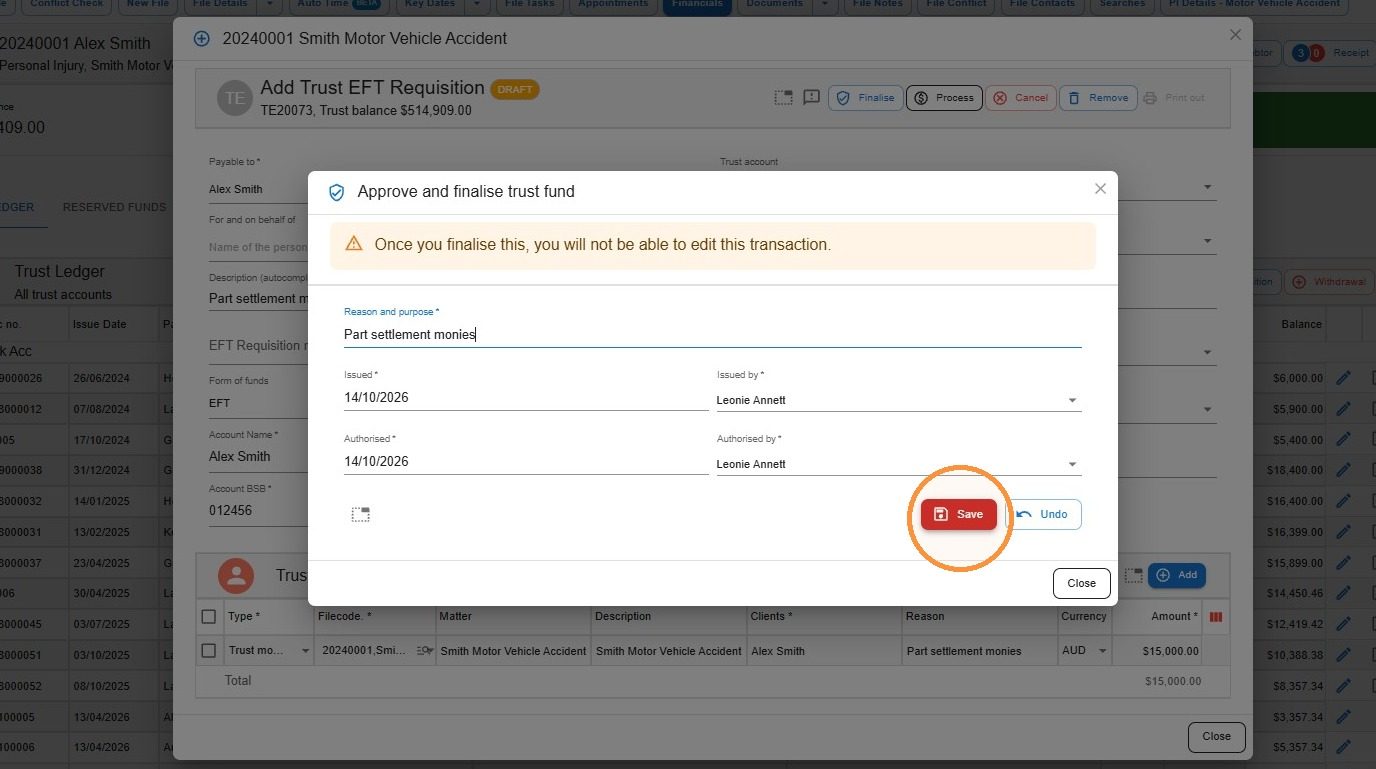
Task: Click the Finalise shield button in requisition header
Action: click(865, 98)
